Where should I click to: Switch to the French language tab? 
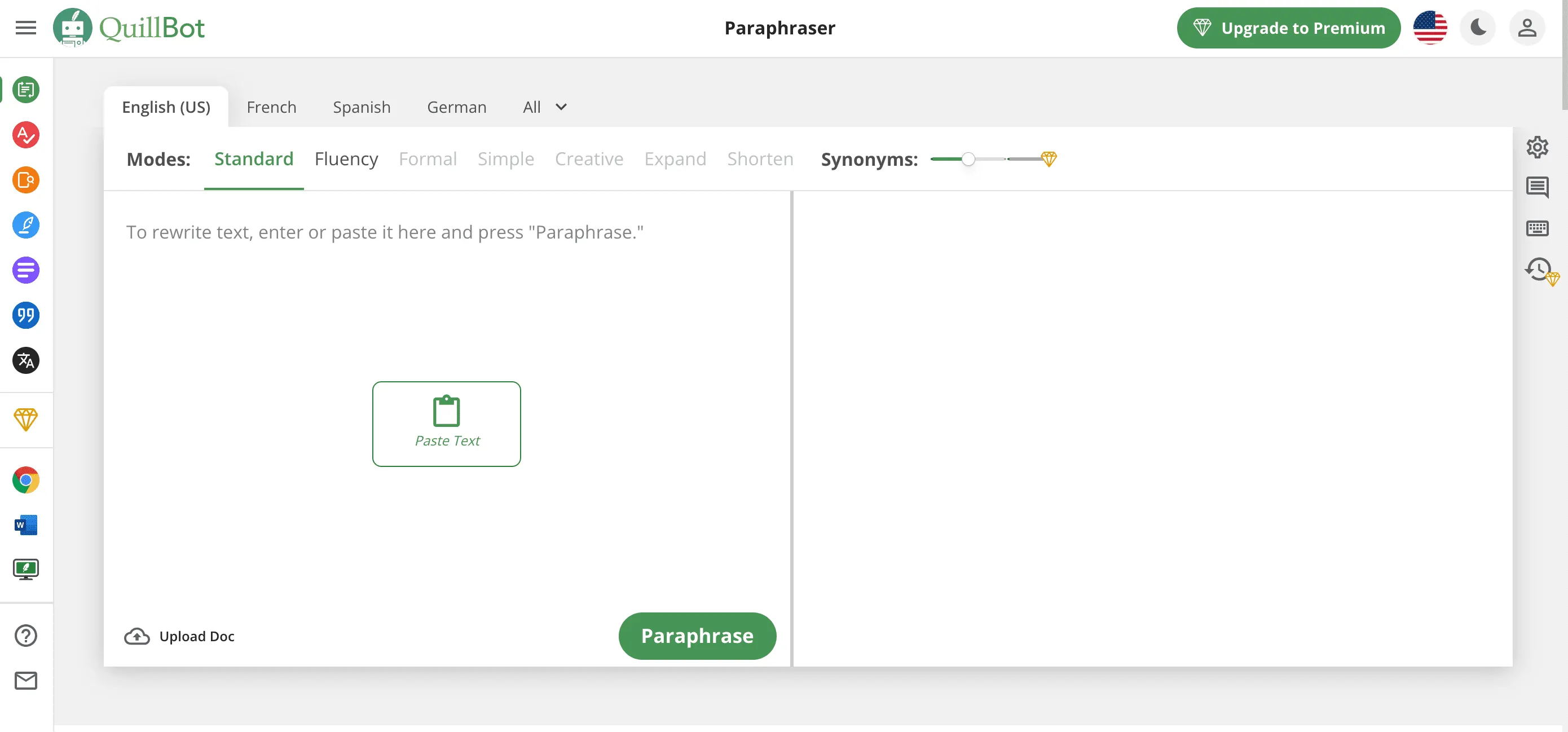(271, 107)
